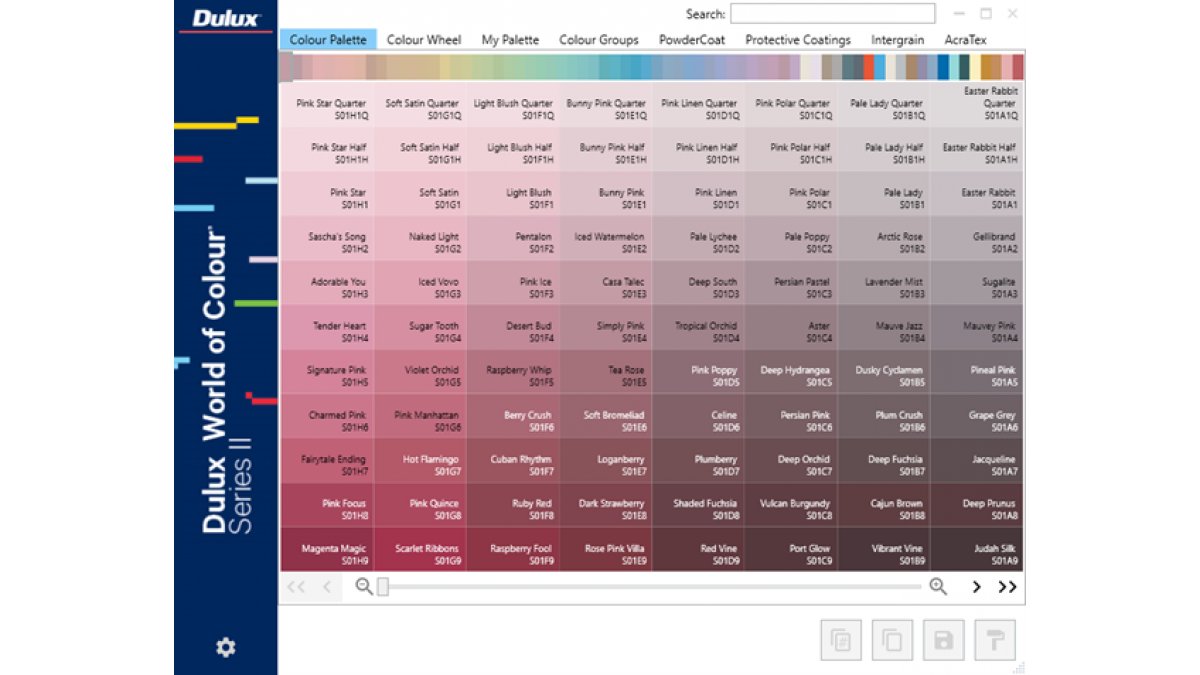Go to the next palette page
The width and height of the screenshot is (1200, 675).
tap(977, 587)
